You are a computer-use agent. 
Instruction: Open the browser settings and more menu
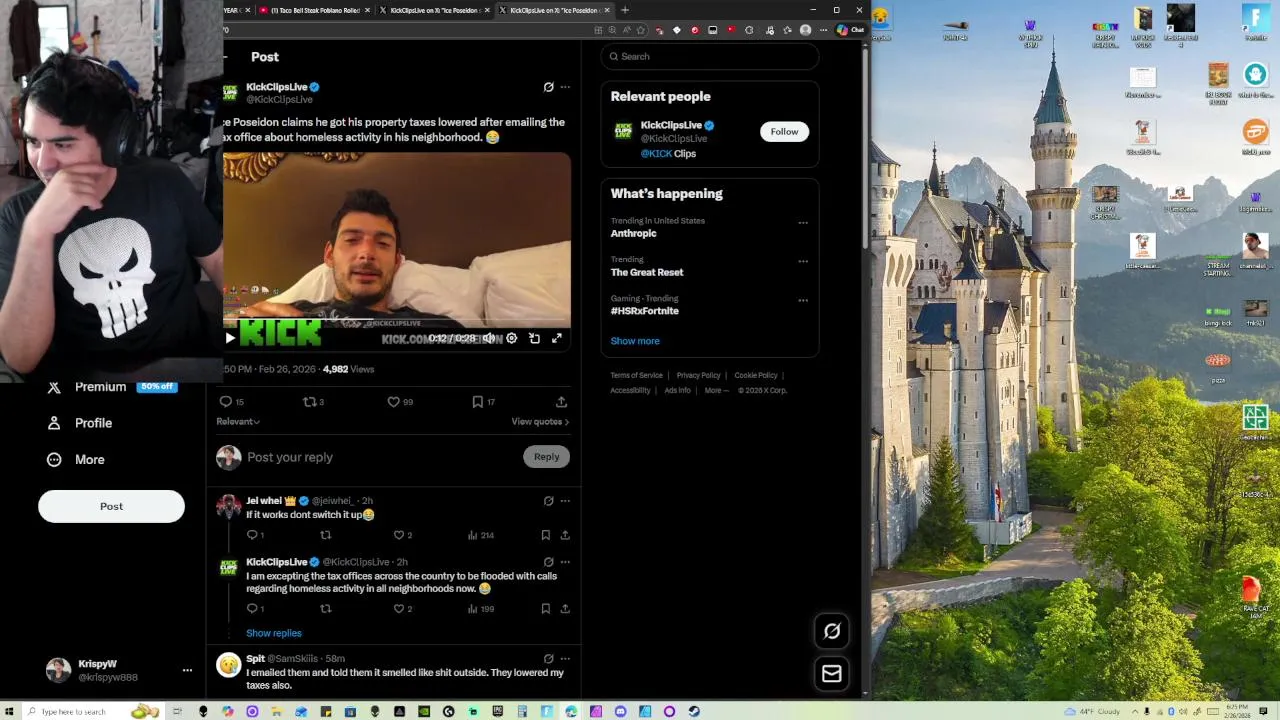[823, 30]
